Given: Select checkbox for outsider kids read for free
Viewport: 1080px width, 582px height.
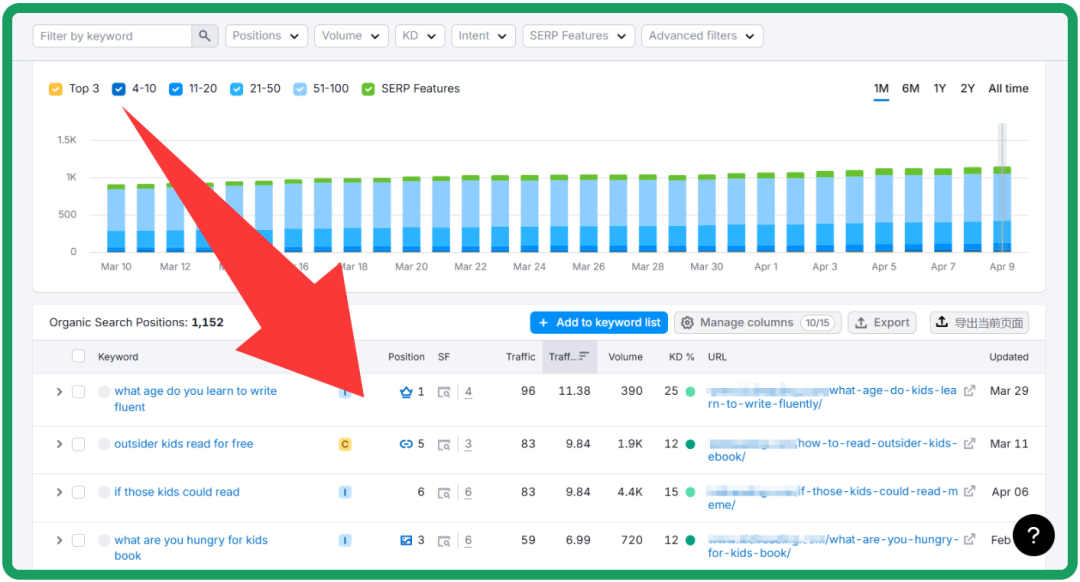Looking at the screenshot, I should [78, 444].
